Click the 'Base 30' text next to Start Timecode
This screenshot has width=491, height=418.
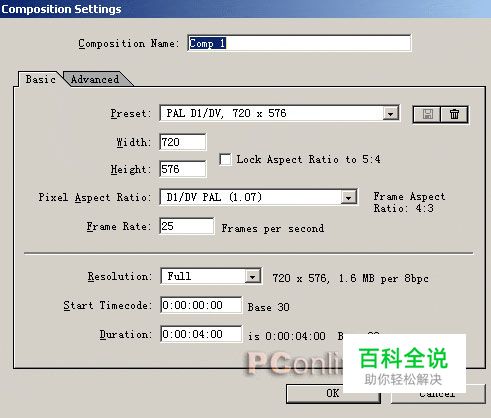[268, 307]
